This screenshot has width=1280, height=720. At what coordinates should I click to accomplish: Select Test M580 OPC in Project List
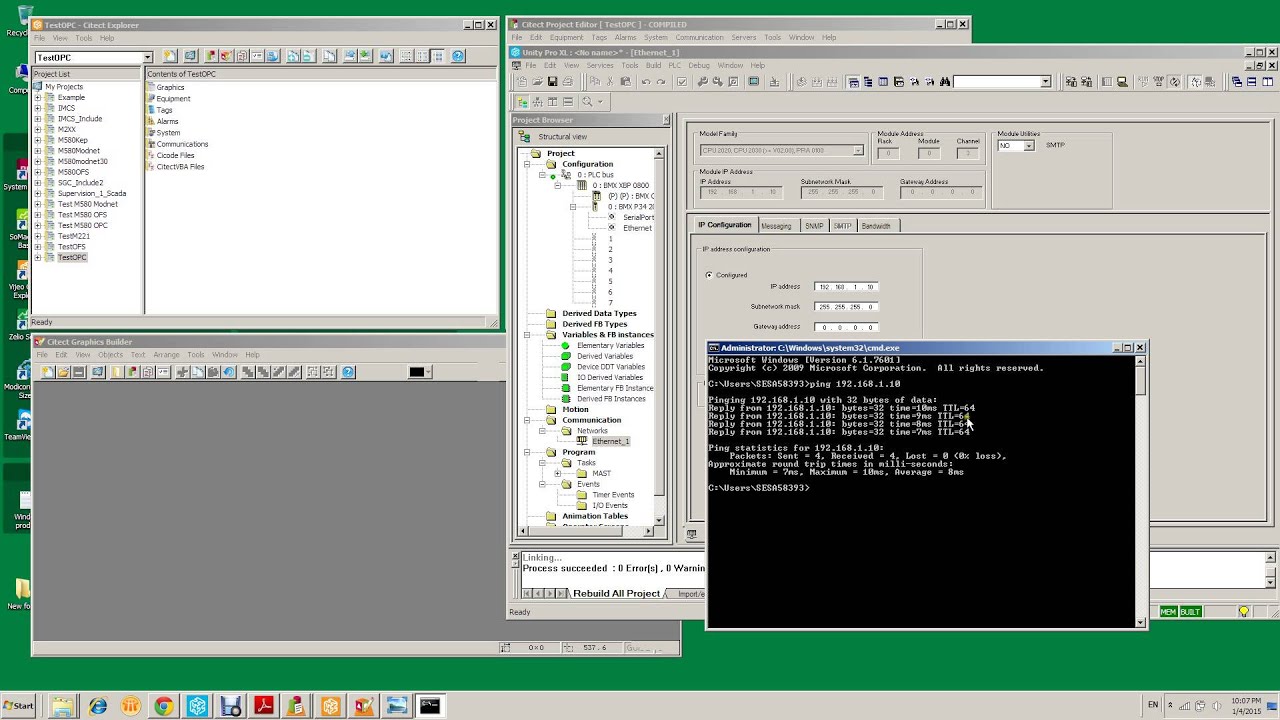point(82,225)
